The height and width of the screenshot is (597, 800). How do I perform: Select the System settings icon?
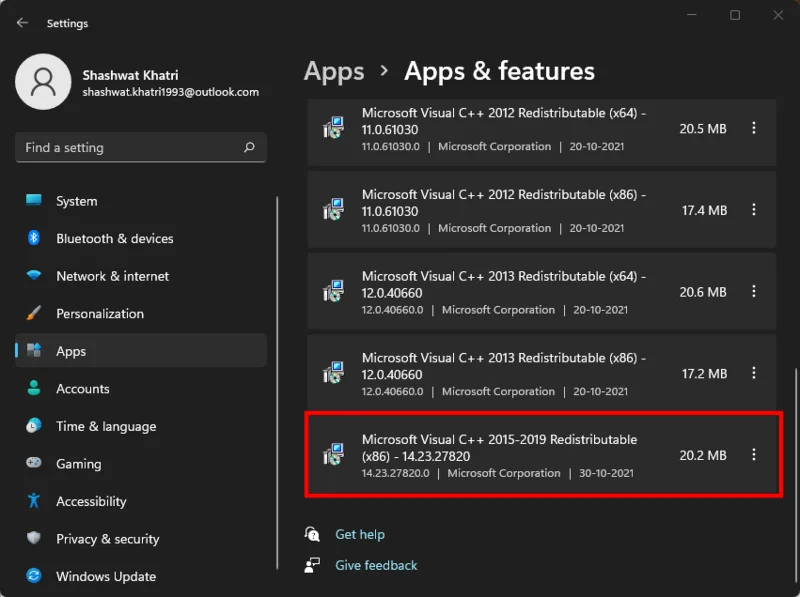(x=34, y=201)
